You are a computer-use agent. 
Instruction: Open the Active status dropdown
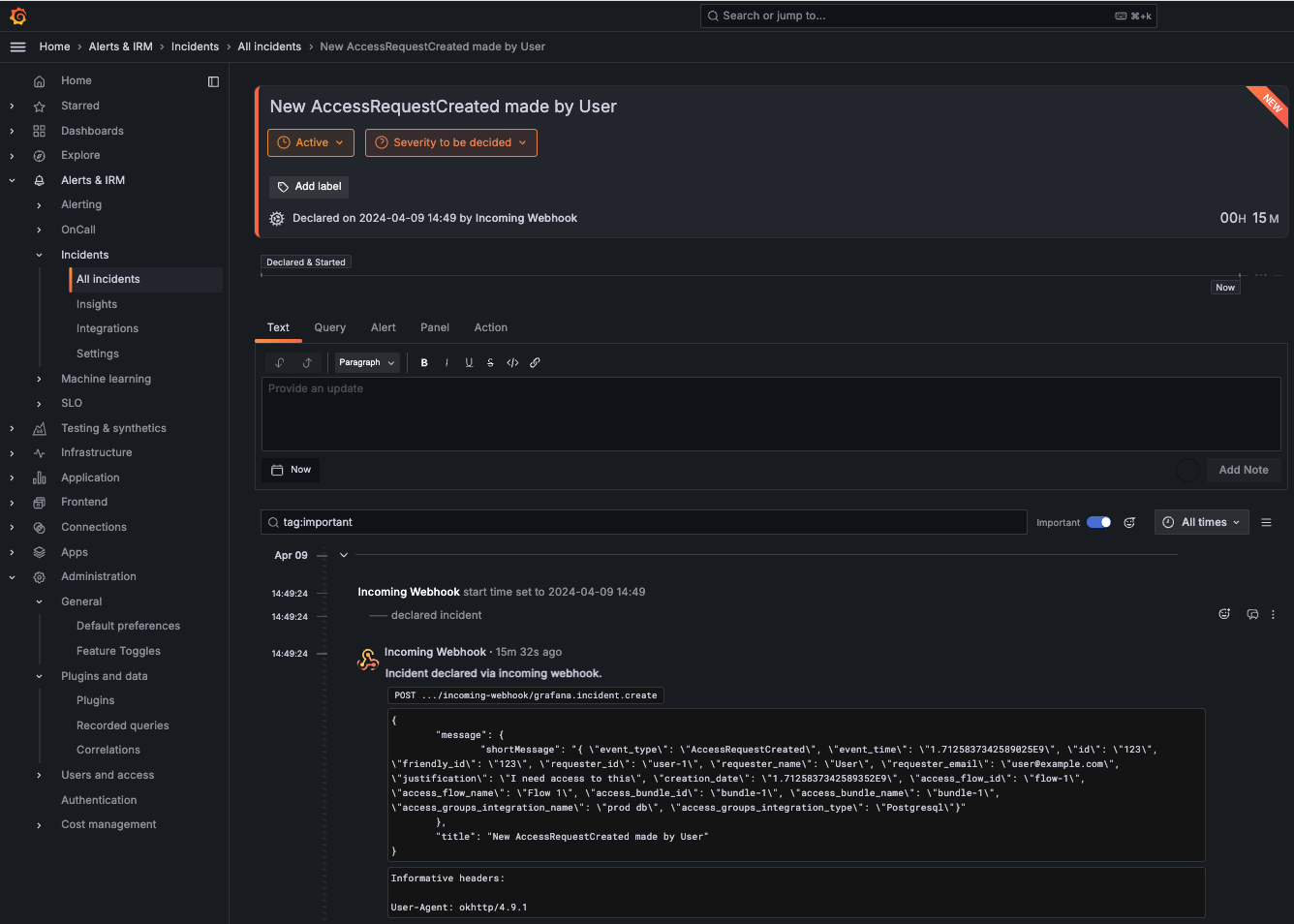tap(310, 142)
